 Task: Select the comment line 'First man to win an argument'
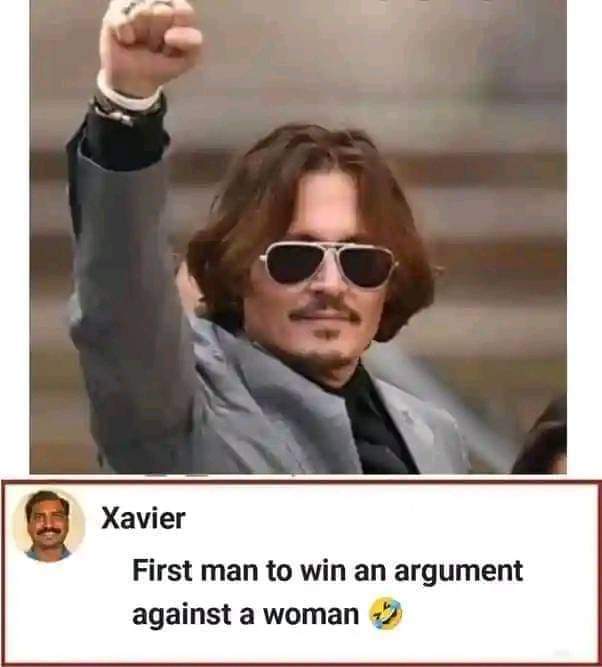click(x=328, y=570)
